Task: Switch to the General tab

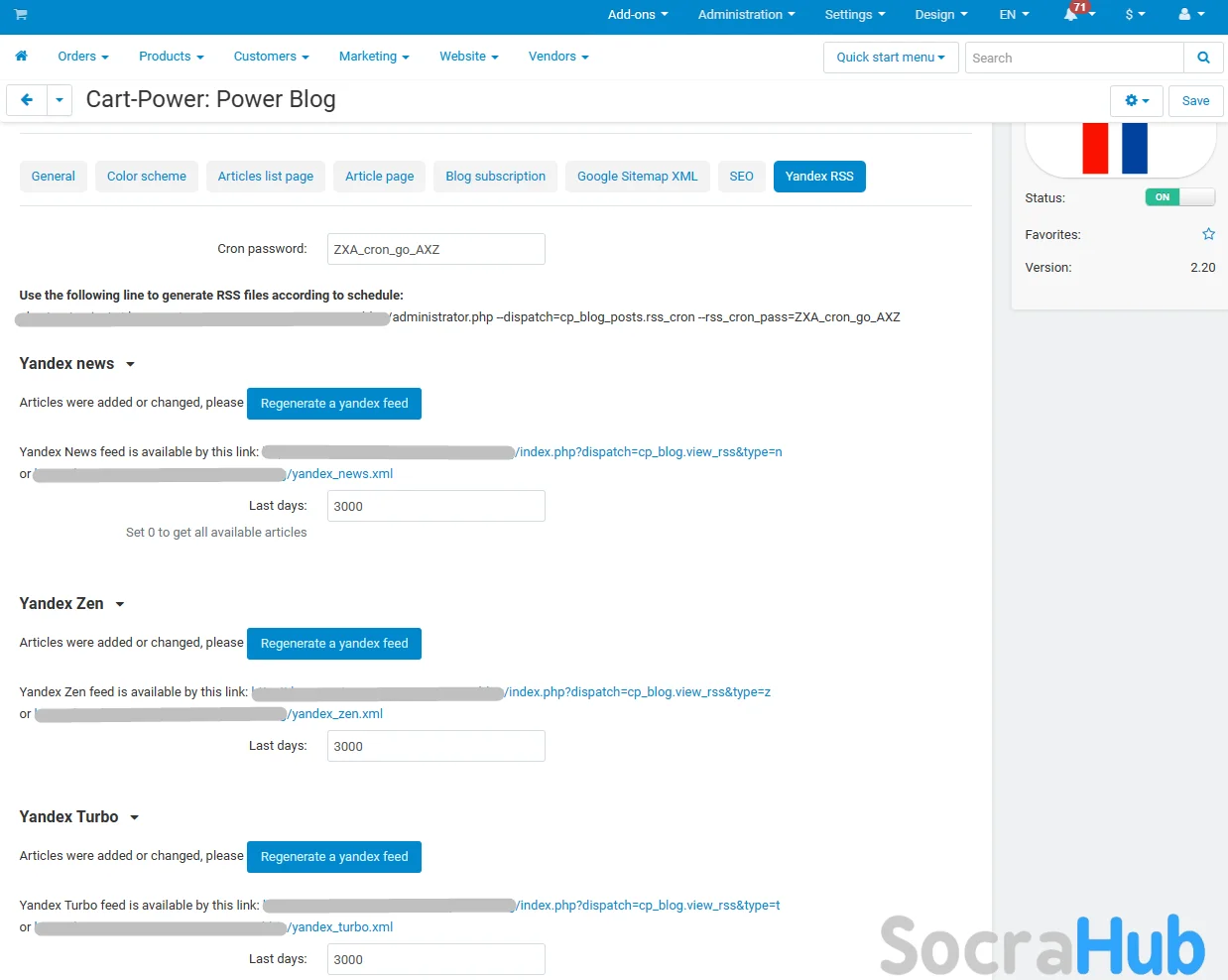Action: pos(54,177)
